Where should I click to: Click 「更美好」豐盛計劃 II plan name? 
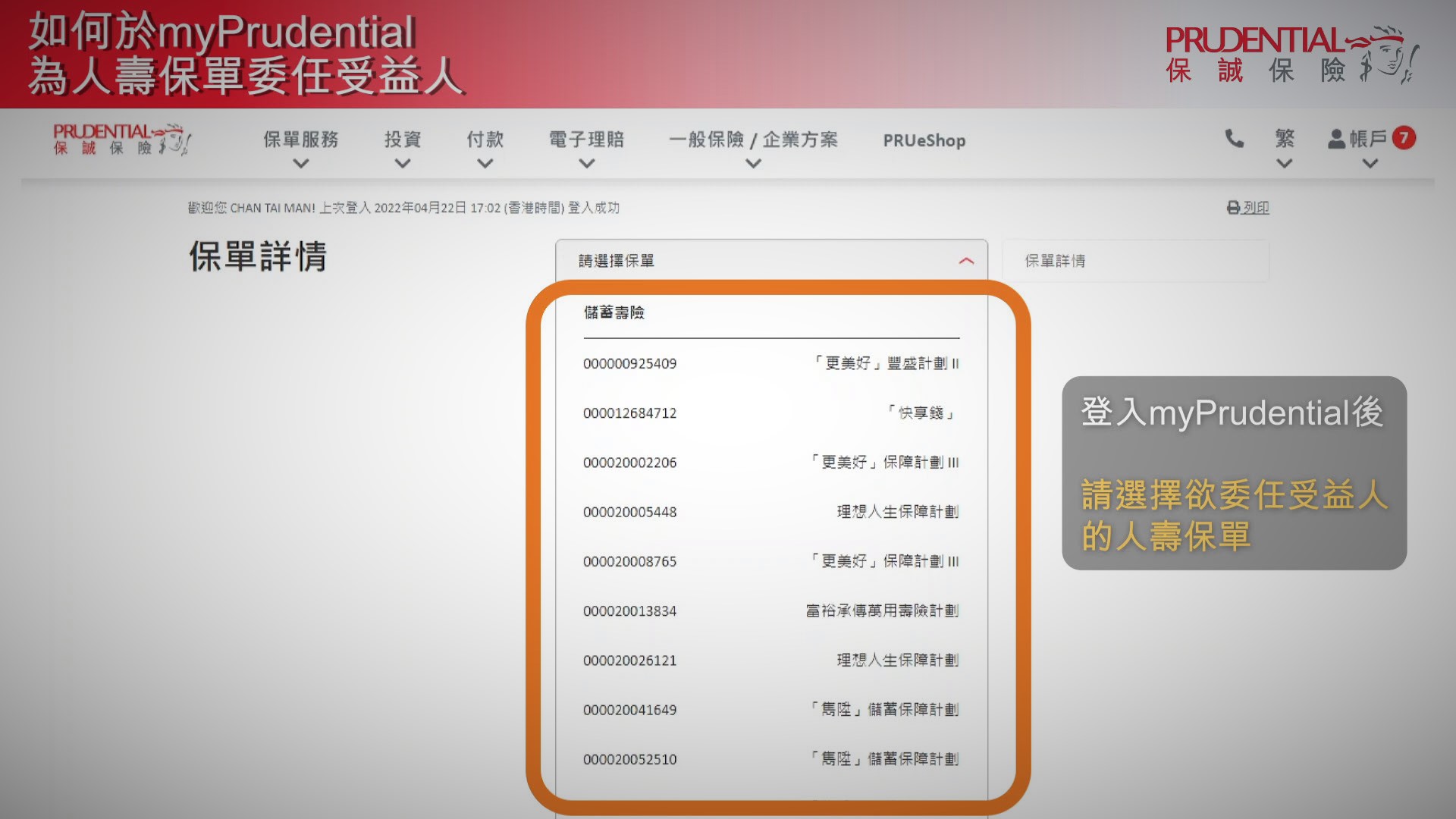(x=886, y=363)
